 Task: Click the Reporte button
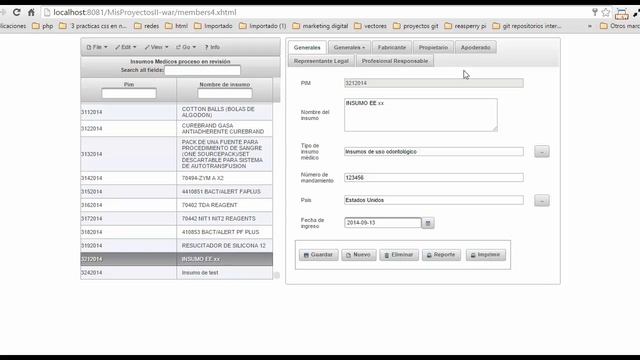[x=441, y=255]
